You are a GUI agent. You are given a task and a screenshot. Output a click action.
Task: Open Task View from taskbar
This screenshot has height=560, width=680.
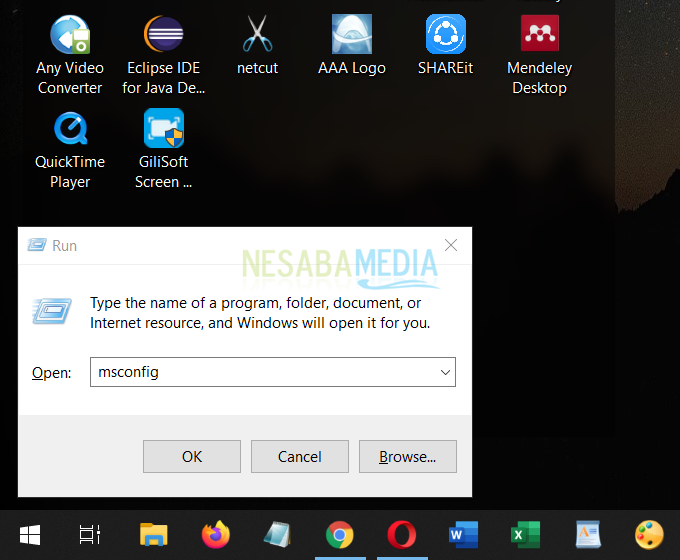[x=90, y=535]
